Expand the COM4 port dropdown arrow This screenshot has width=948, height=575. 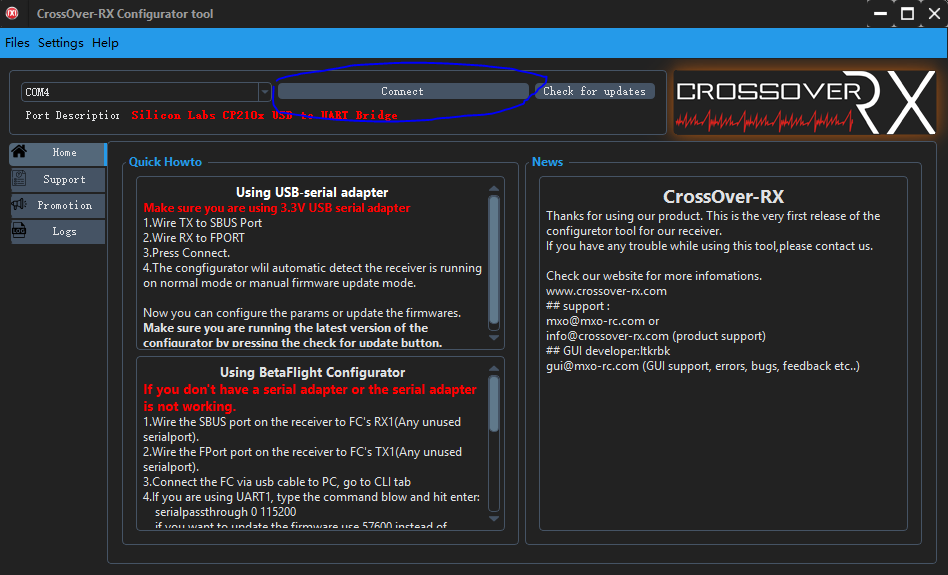pos(265,92)
